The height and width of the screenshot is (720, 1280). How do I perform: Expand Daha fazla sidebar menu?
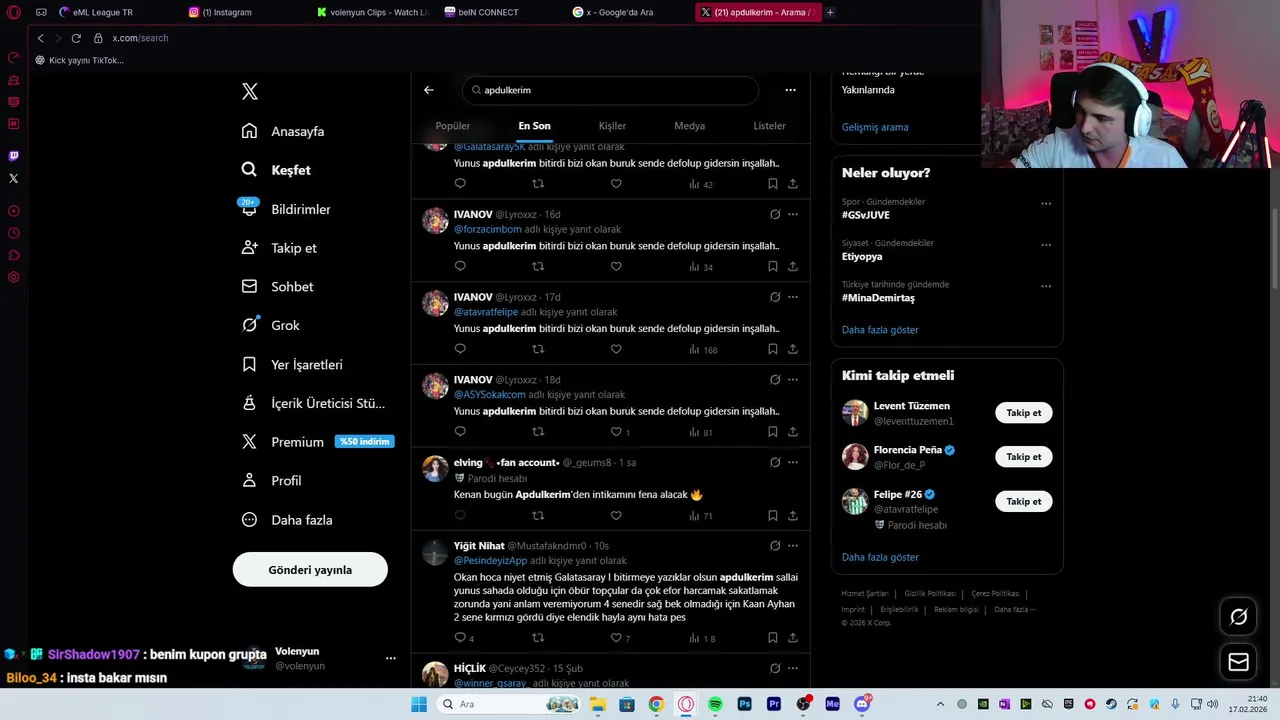tap(287, 520)
